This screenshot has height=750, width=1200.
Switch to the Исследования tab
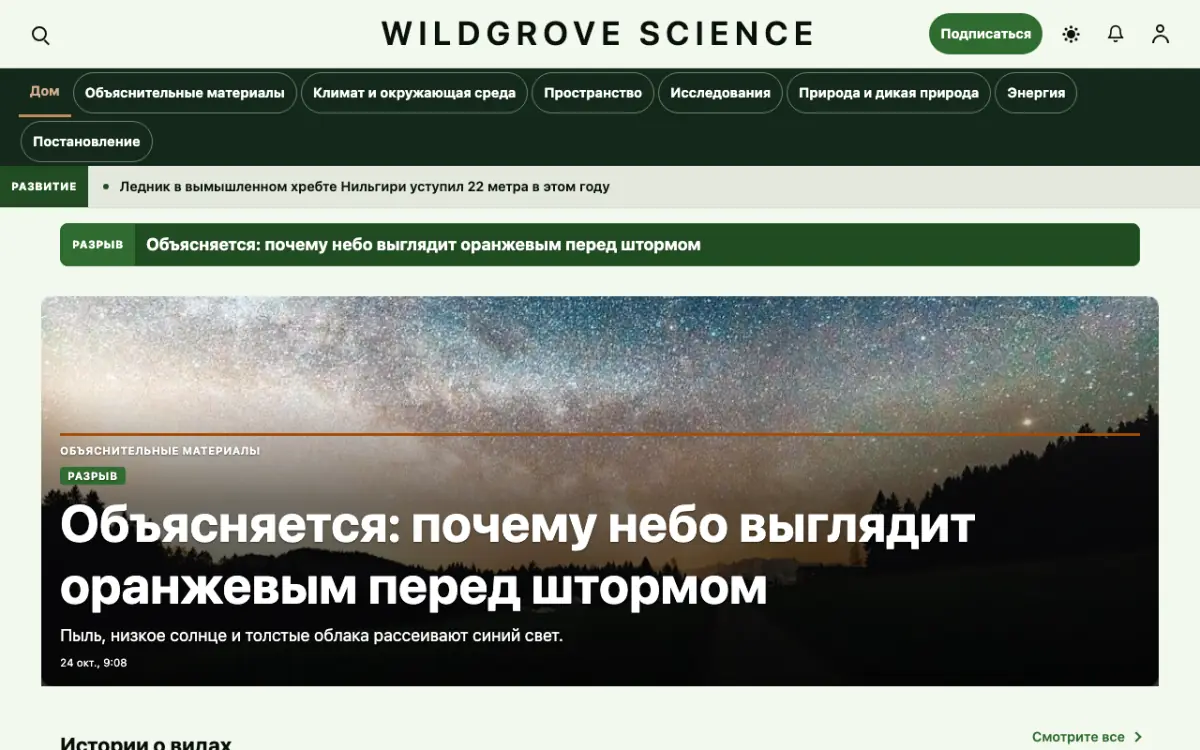pos(720,93)
